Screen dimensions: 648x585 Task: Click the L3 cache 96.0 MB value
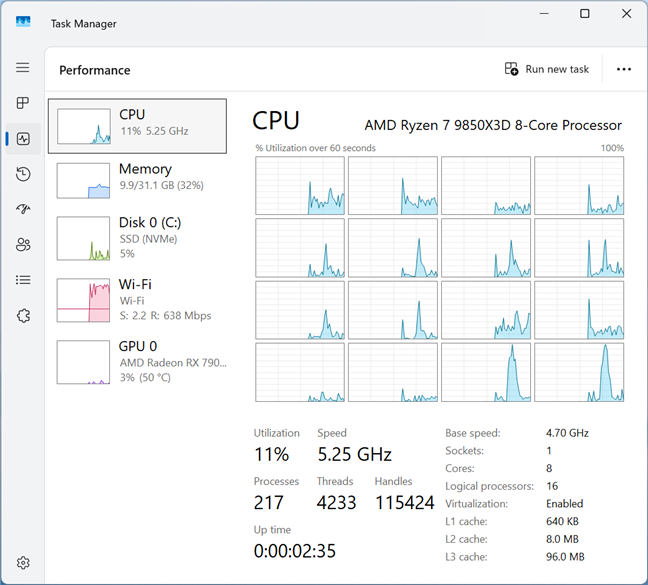pyautogui.click(x=565, y=557)
